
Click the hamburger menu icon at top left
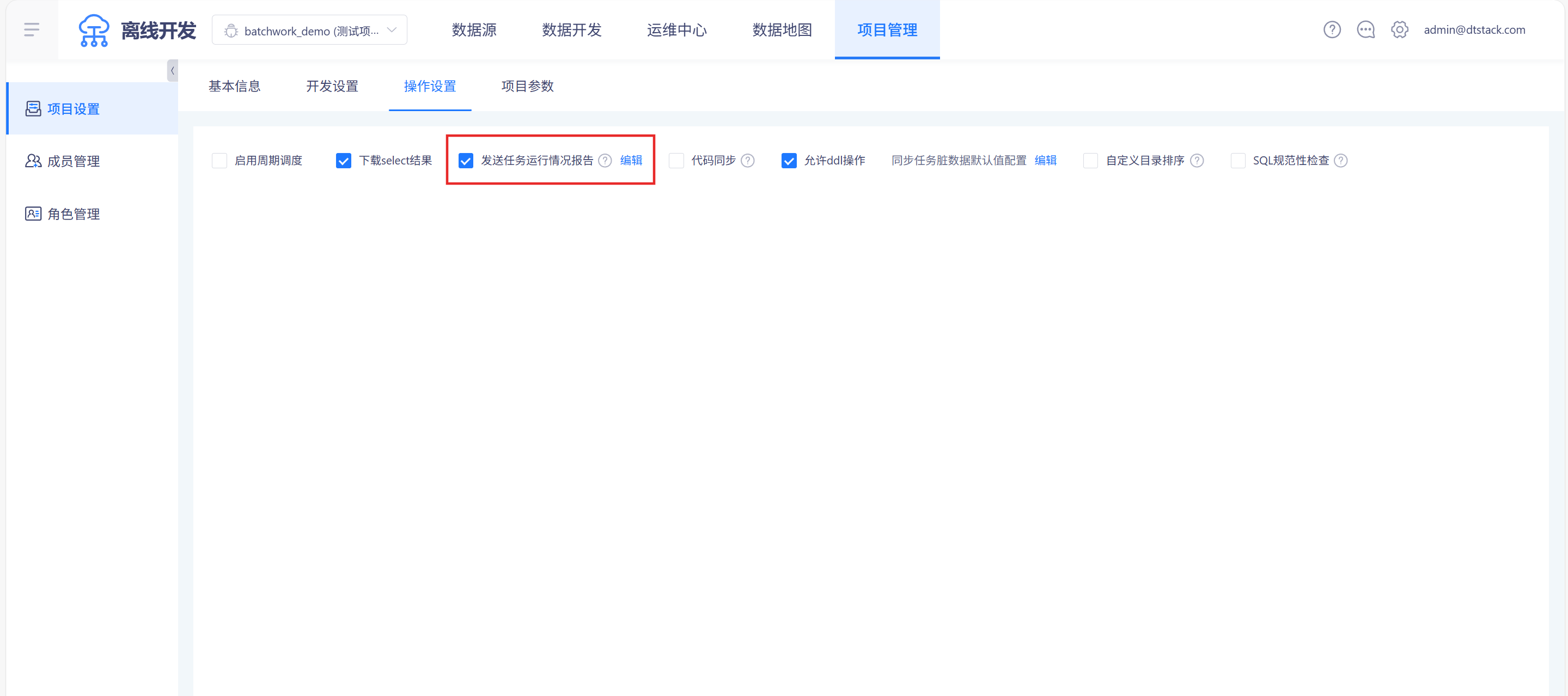point(32,29)
